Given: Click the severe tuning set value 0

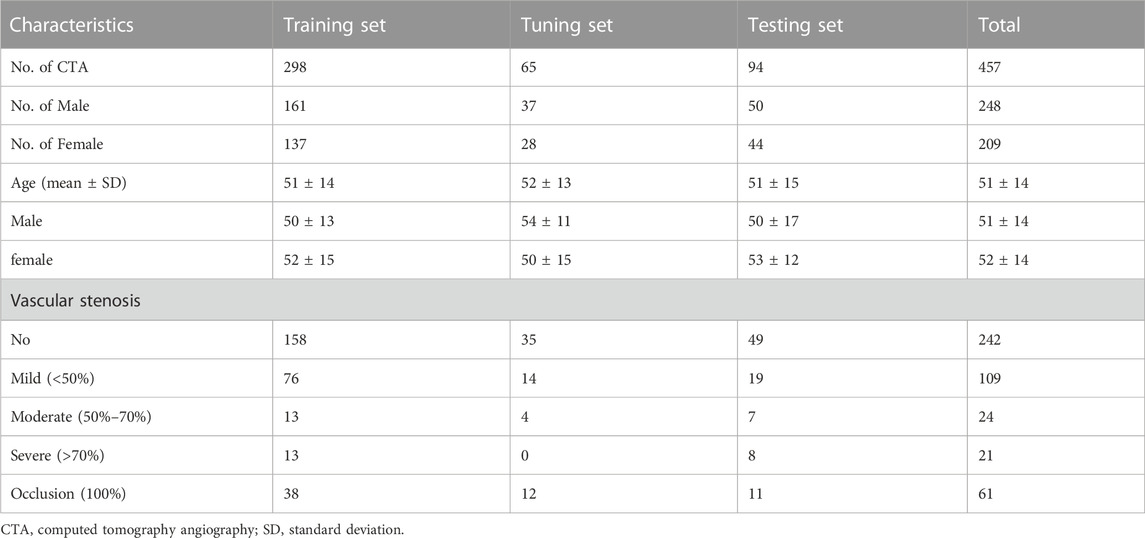Looking at the screenshot, I should coord(525,454).
